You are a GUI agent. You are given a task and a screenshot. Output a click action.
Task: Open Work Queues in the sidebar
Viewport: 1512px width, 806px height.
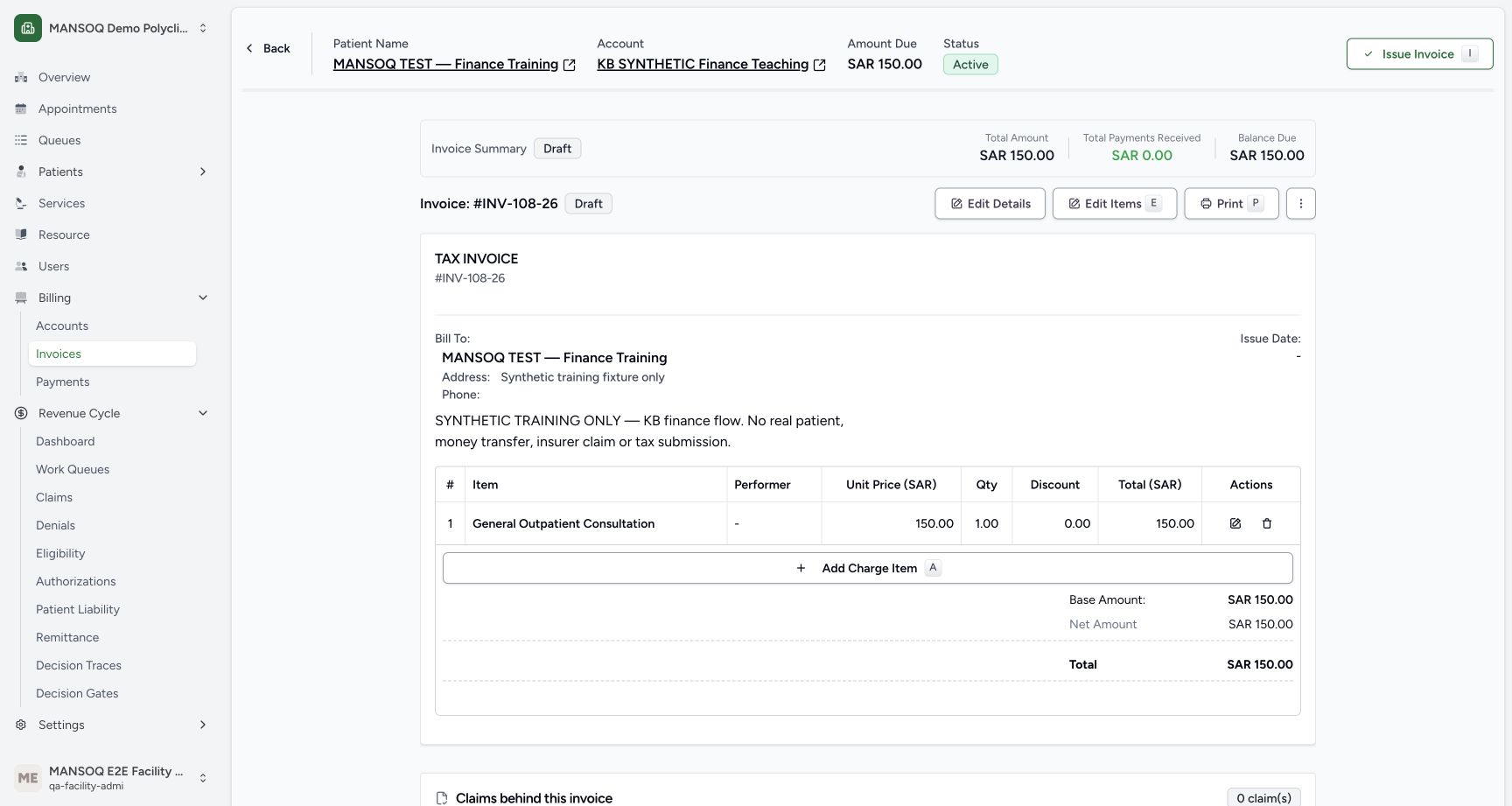click(x=112, y=469)
